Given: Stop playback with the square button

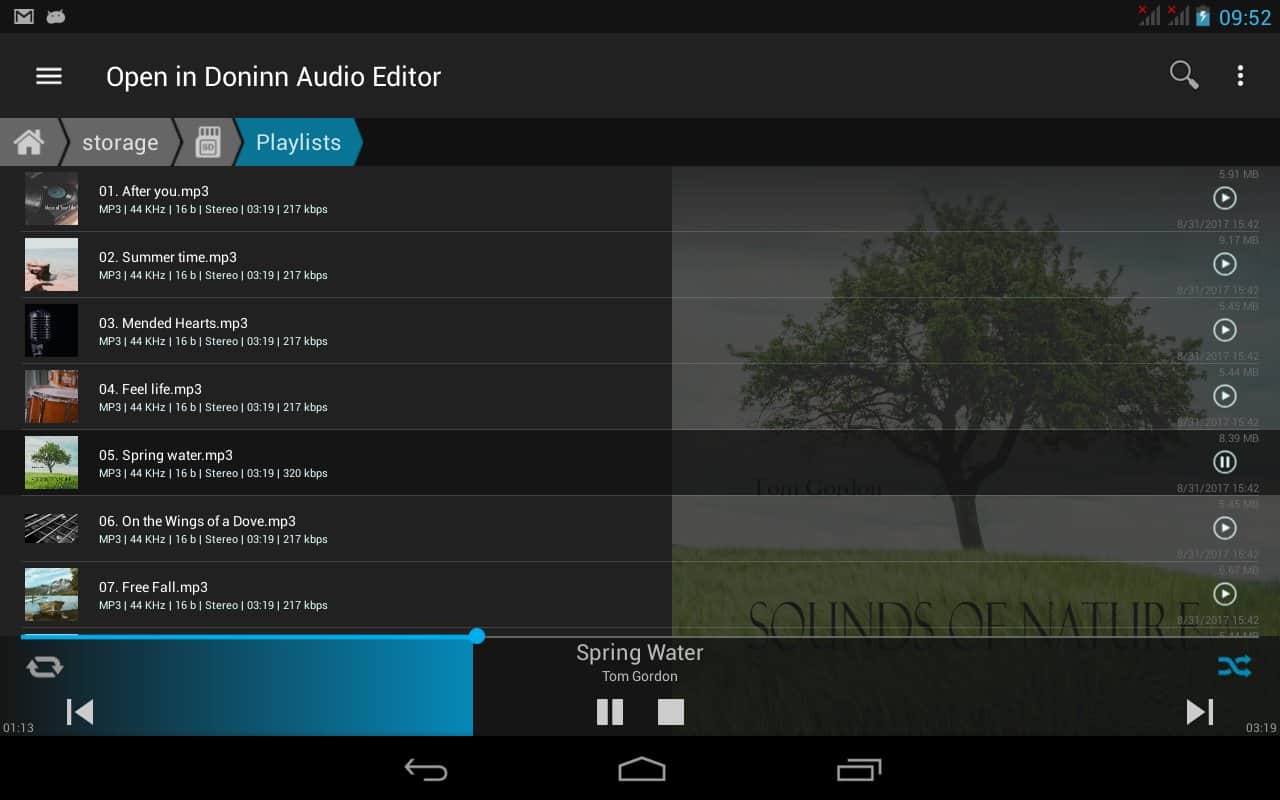Looking at the screenshot, I should click(x=671, y=712).
